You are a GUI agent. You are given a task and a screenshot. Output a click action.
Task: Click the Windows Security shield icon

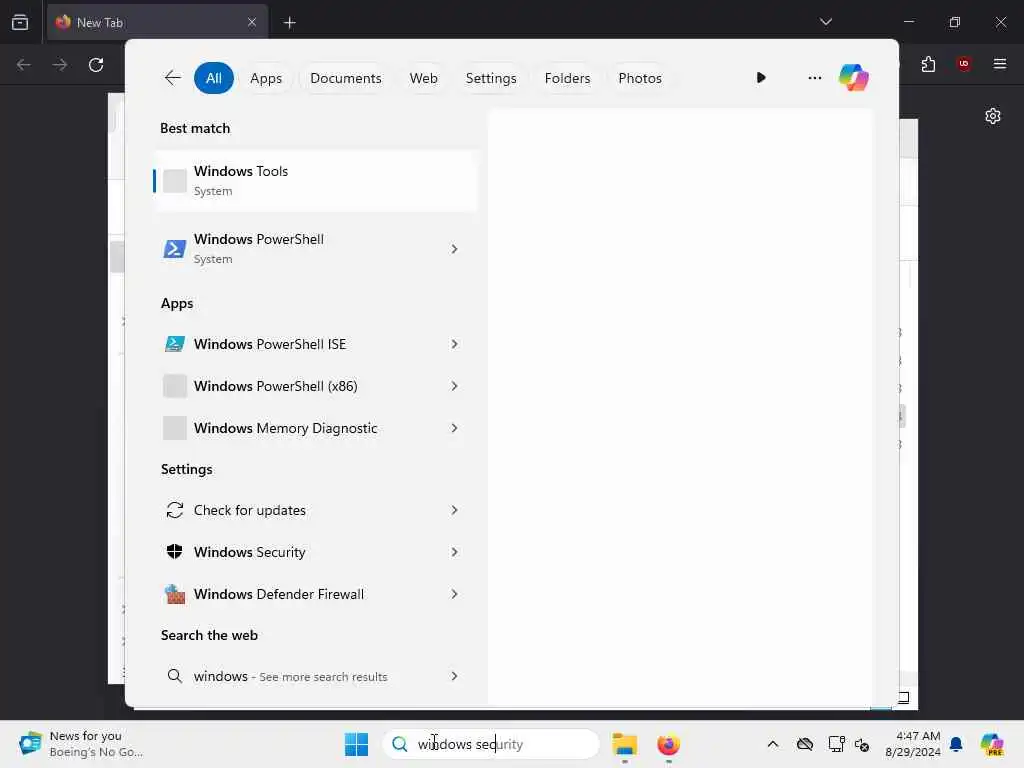174,552
